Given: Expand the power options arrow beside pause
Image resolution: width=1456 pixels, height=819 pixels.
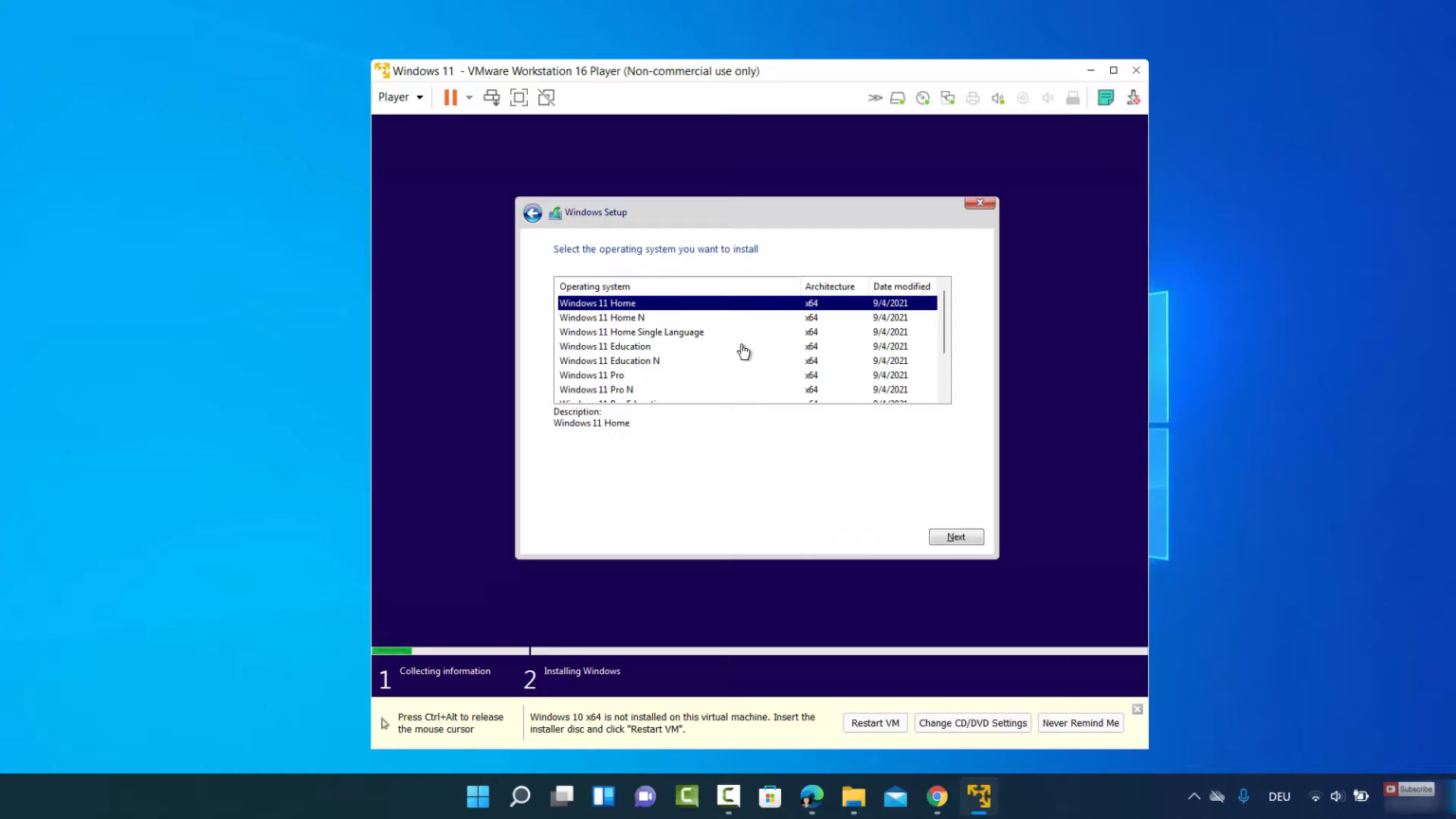Looking at the screenshot, I should [469, 98].
